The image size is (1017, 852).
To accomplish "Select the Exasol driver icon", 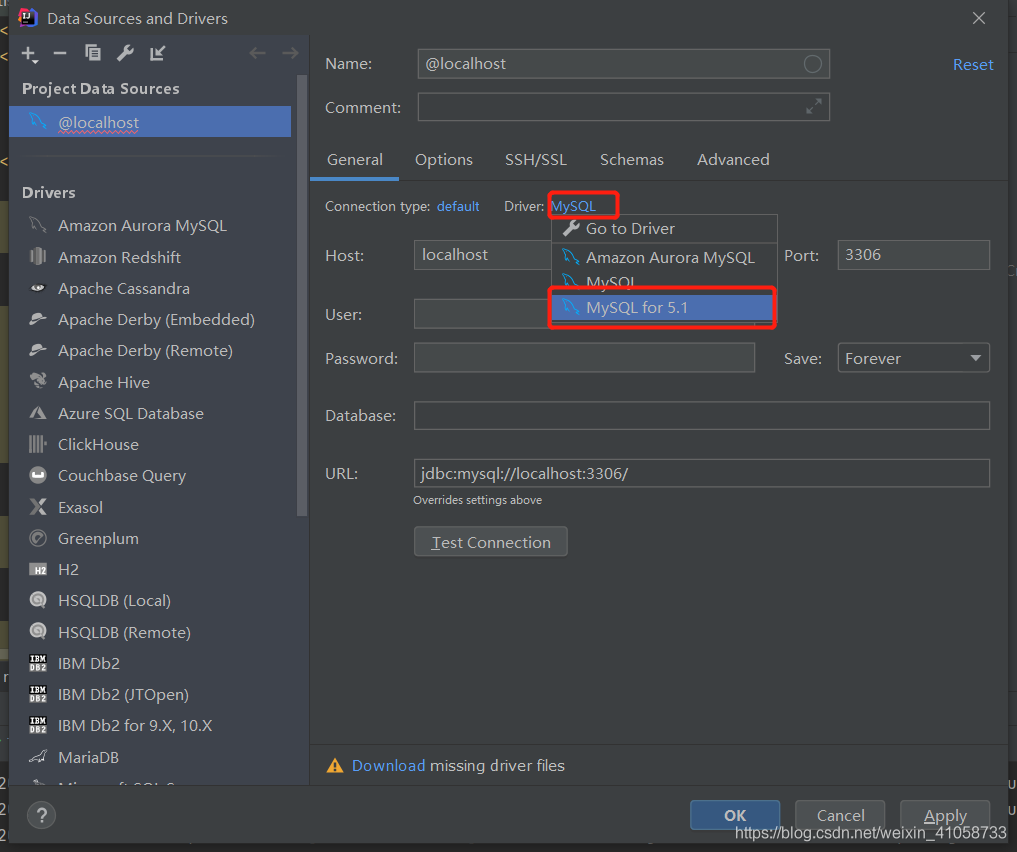I will tap(38, 506).
